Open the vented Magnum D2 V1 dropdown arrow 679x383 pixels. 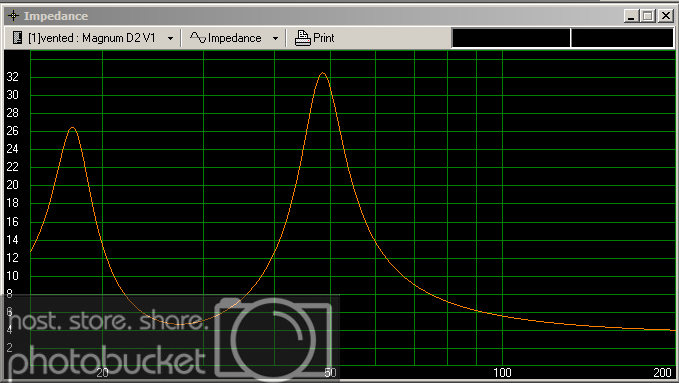coord(171,39)
